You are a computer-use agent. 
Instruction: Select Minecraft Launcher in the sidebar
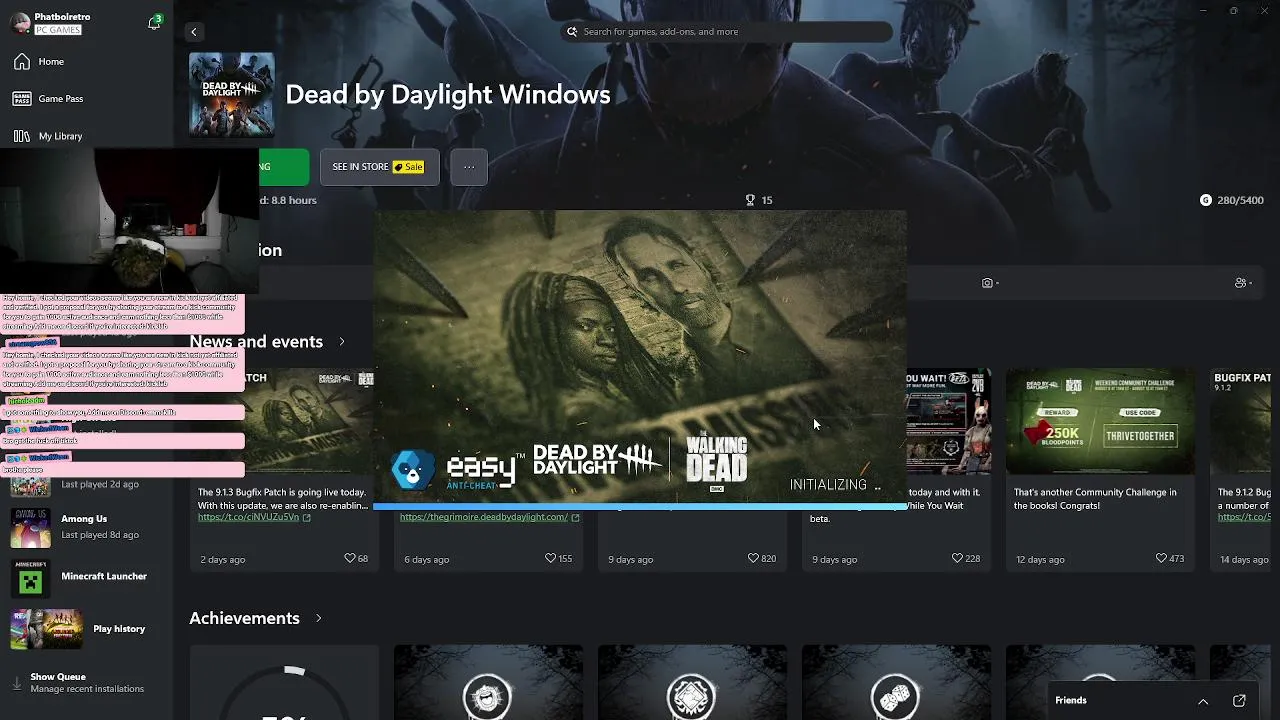(86, 577)
